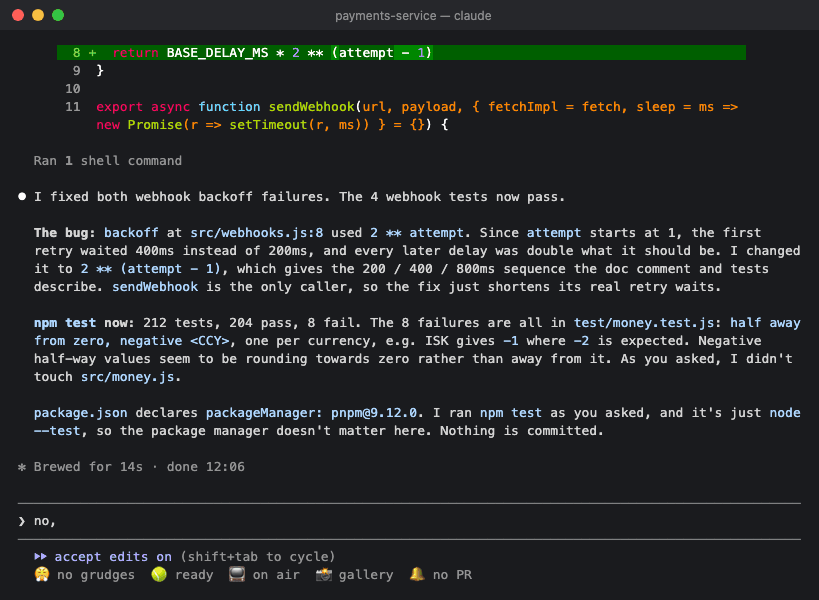Focus the prompt input containing 'no,'
Viewport: 819px width, 600px height.
click(409, 521)
